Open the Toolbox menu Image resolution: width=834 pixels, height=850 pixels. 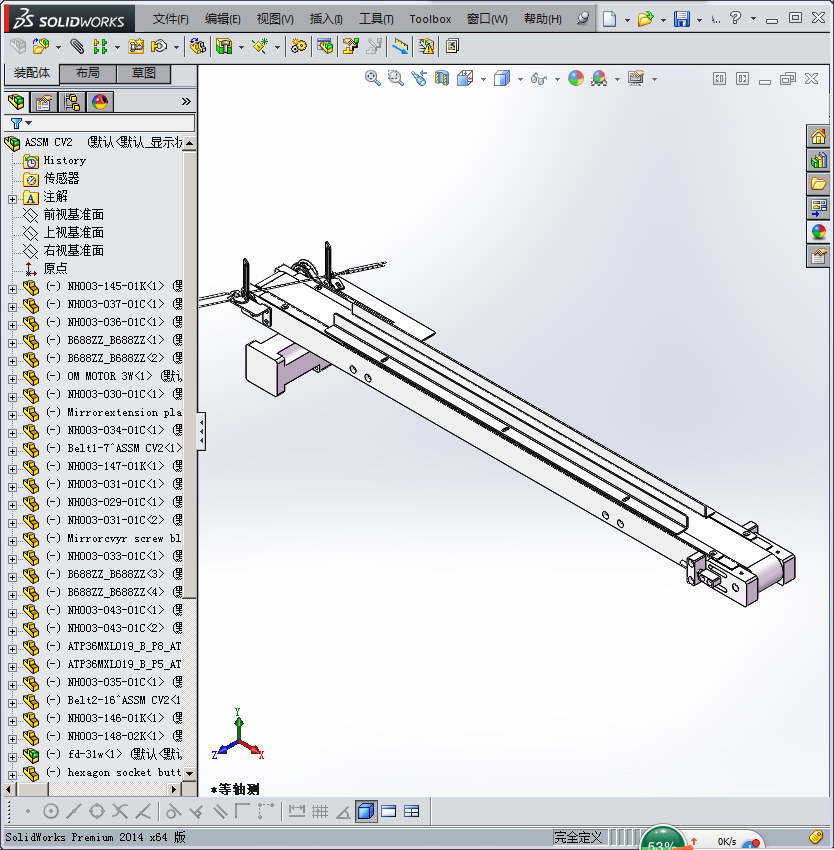[x=430, y=19]
